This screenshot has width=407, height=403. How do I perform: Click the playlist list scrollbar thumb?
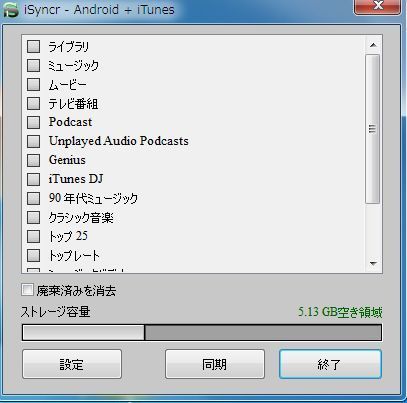click(372, 129)
